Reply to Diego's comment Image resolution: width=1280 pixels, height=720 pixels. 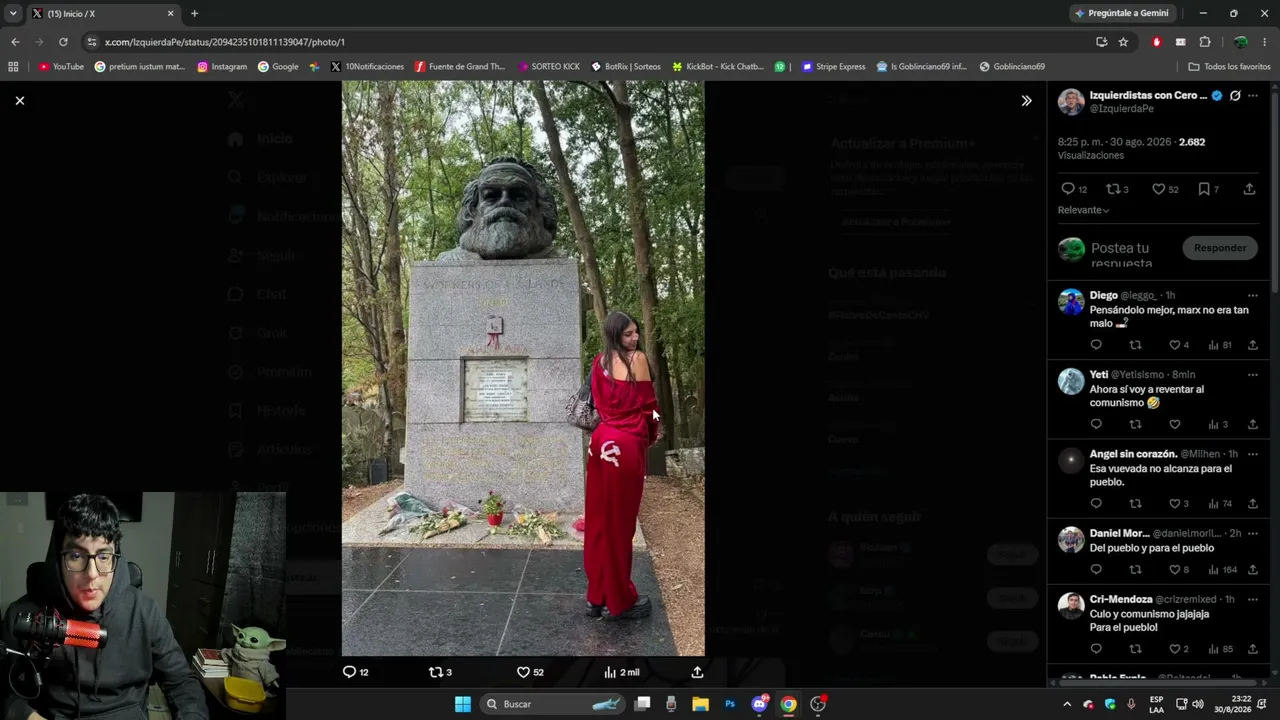1096,345
